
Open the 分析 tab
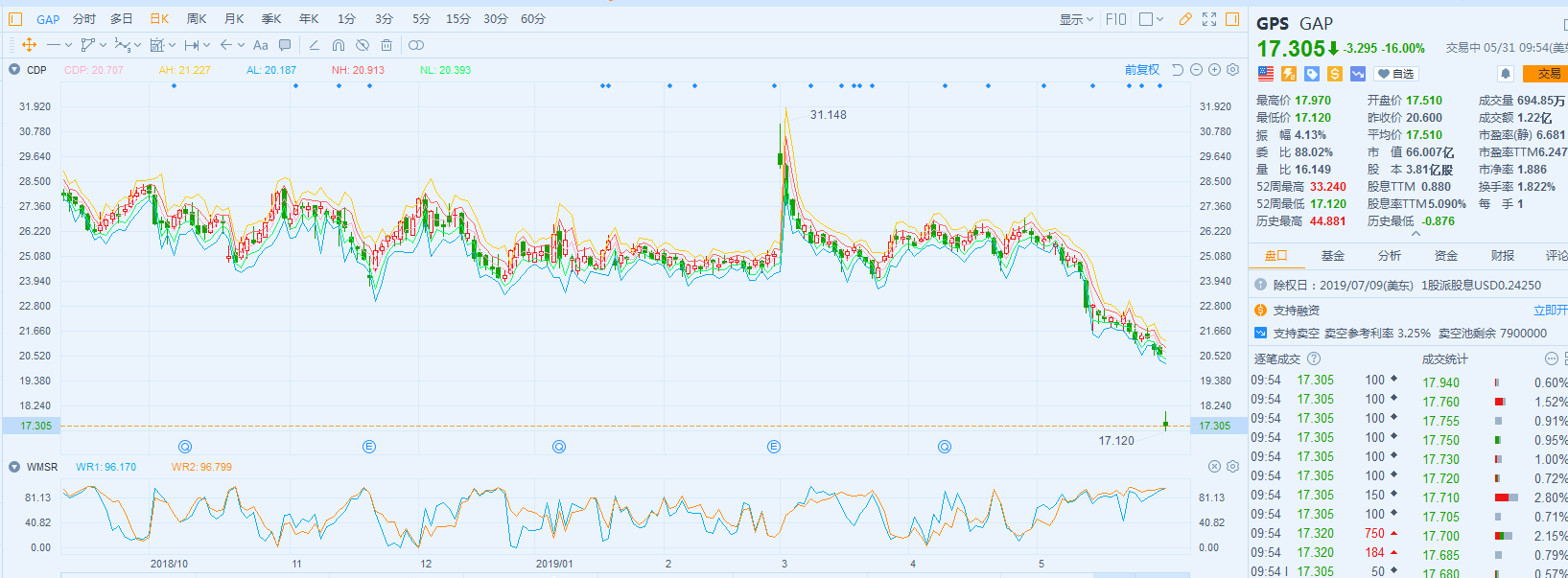(1390, 256)
